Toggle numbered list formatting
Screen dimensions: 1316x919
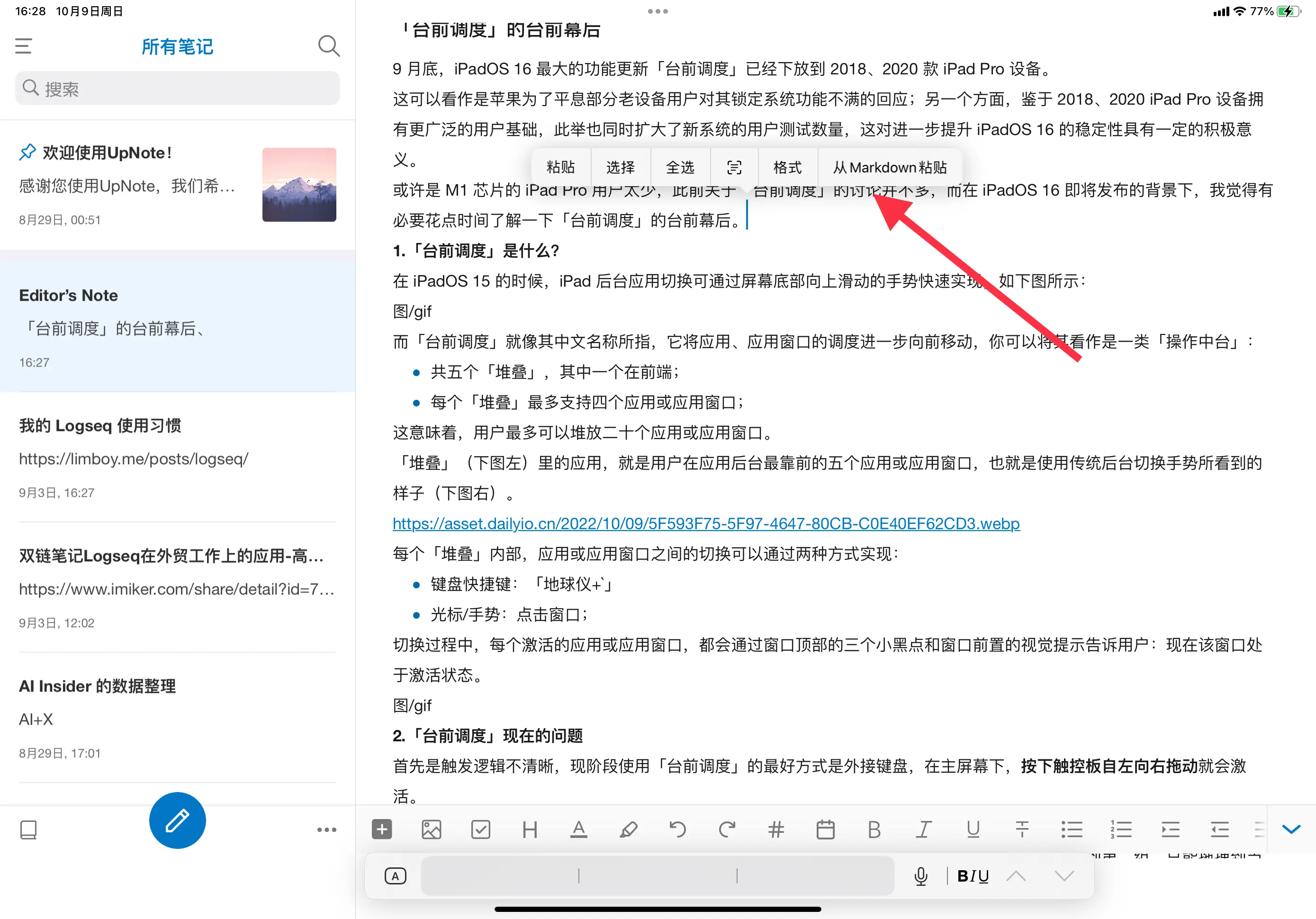pyautogui.click(x=1120, y=829)
